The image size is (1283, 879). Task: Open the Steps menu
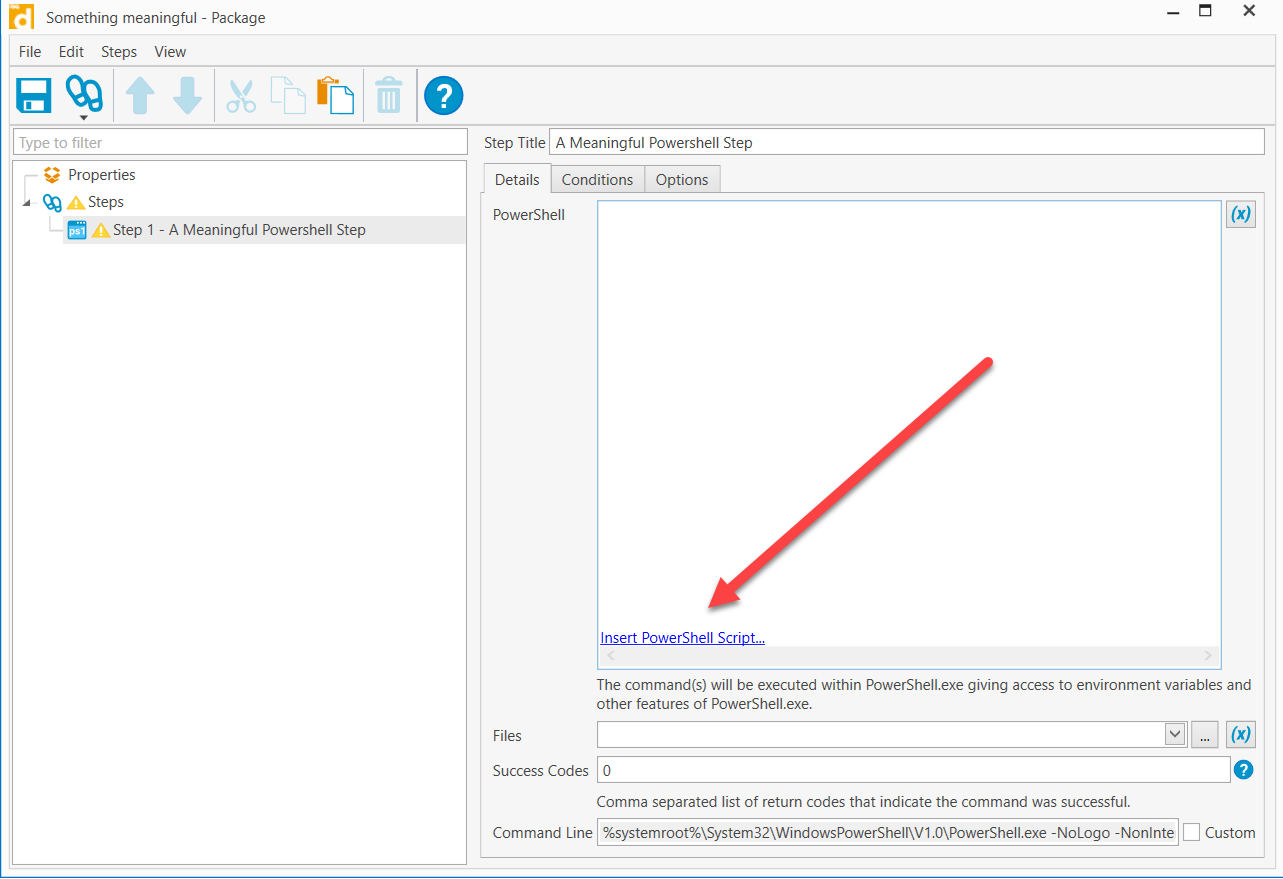click(119, 52)
